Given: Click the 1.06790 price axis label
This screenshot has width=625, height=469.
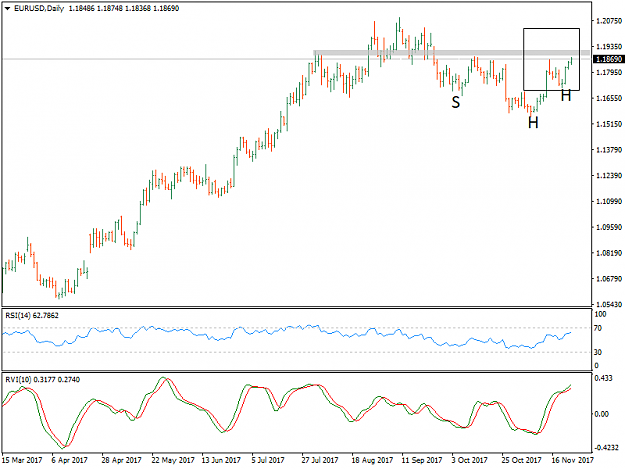Looking at the screenshot, I should [x=609, y=279].
